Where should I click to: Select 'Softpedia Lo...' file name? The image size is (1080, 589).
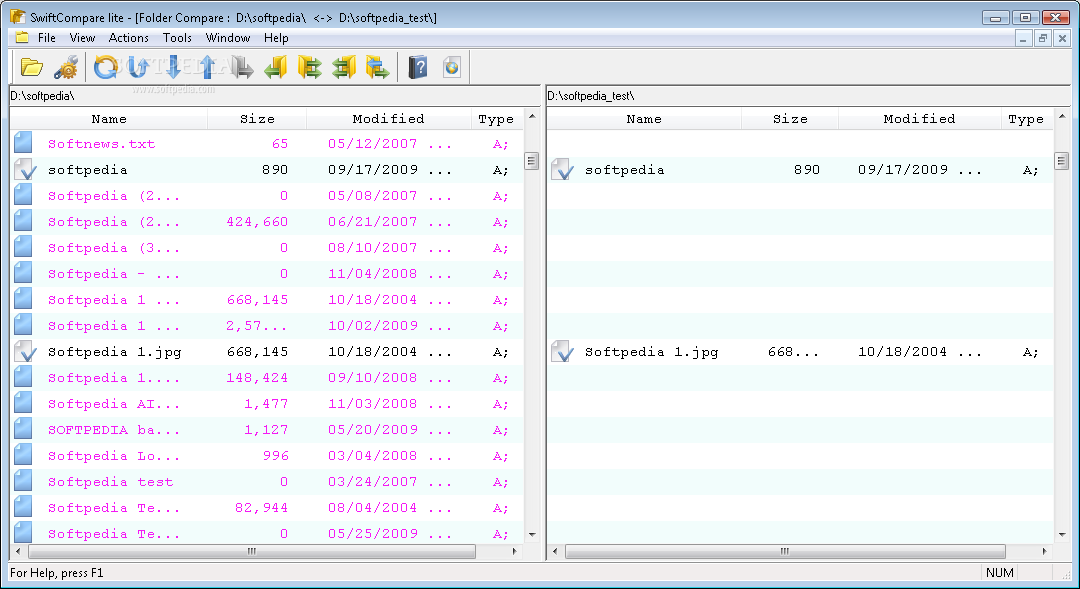click(114, 455)
